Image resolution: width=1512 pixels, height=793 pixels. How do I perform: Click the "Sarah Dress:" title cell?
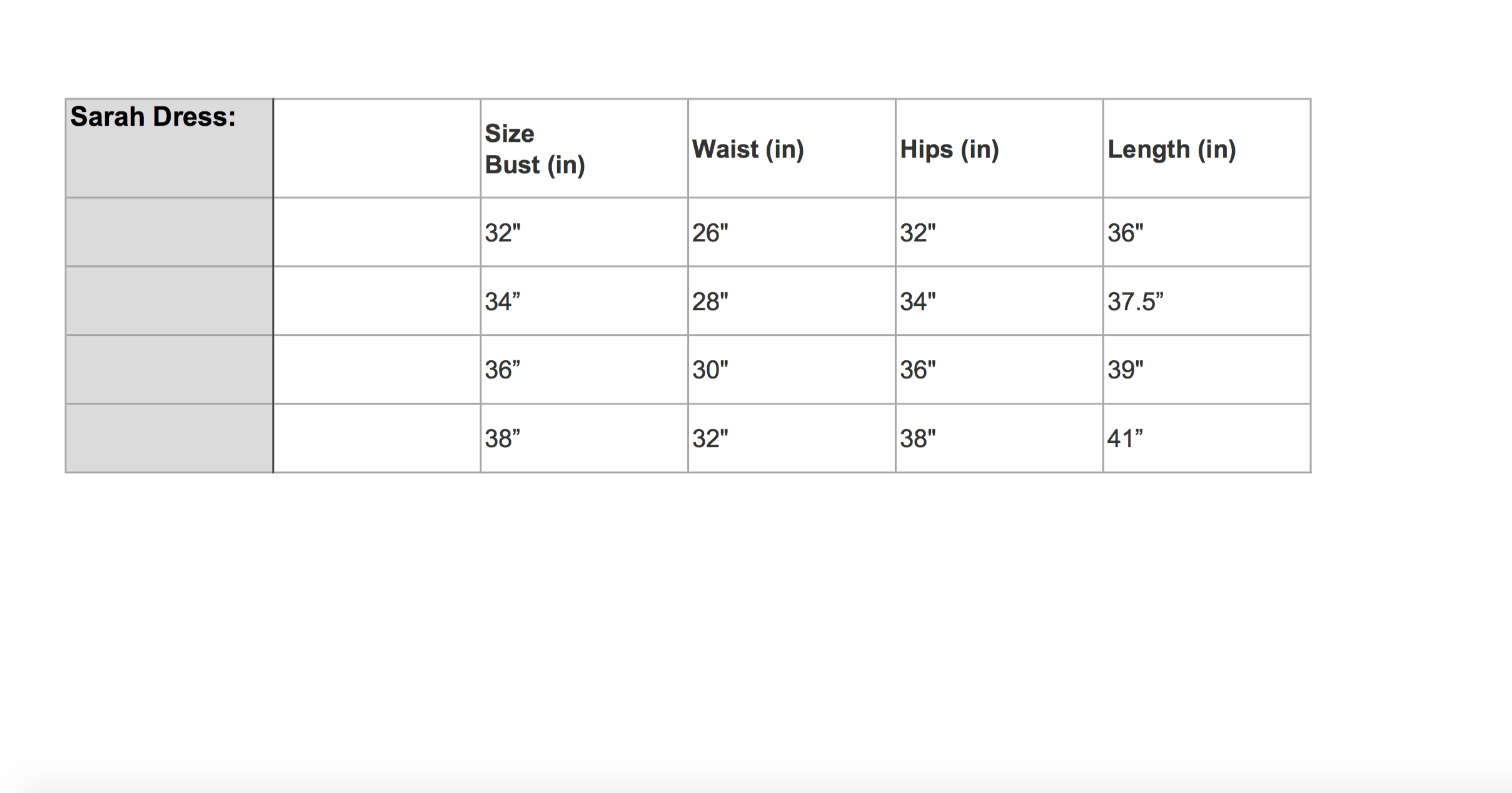(153, 117)
